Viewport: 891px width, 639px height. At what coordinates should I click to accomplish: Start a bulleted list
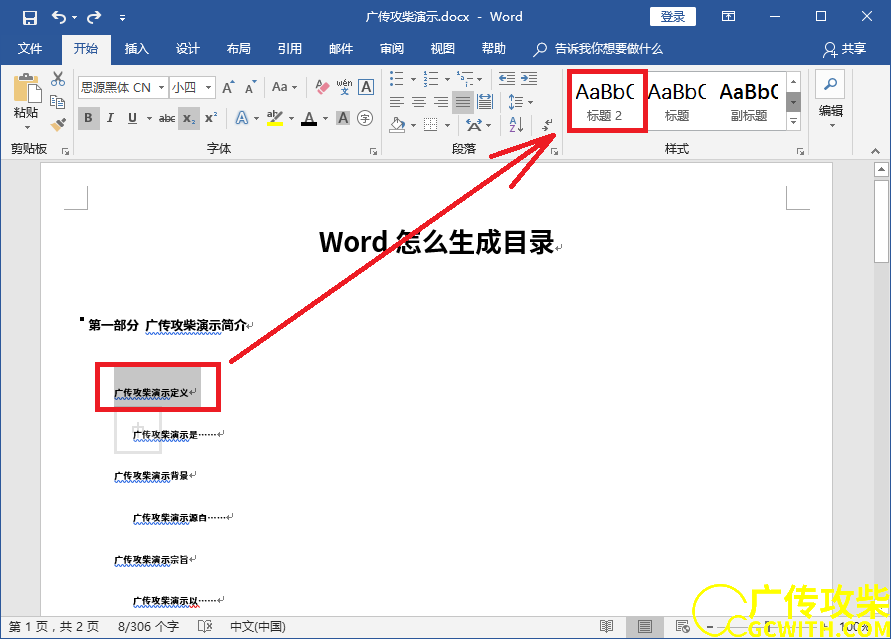click(x=397, y=78)
